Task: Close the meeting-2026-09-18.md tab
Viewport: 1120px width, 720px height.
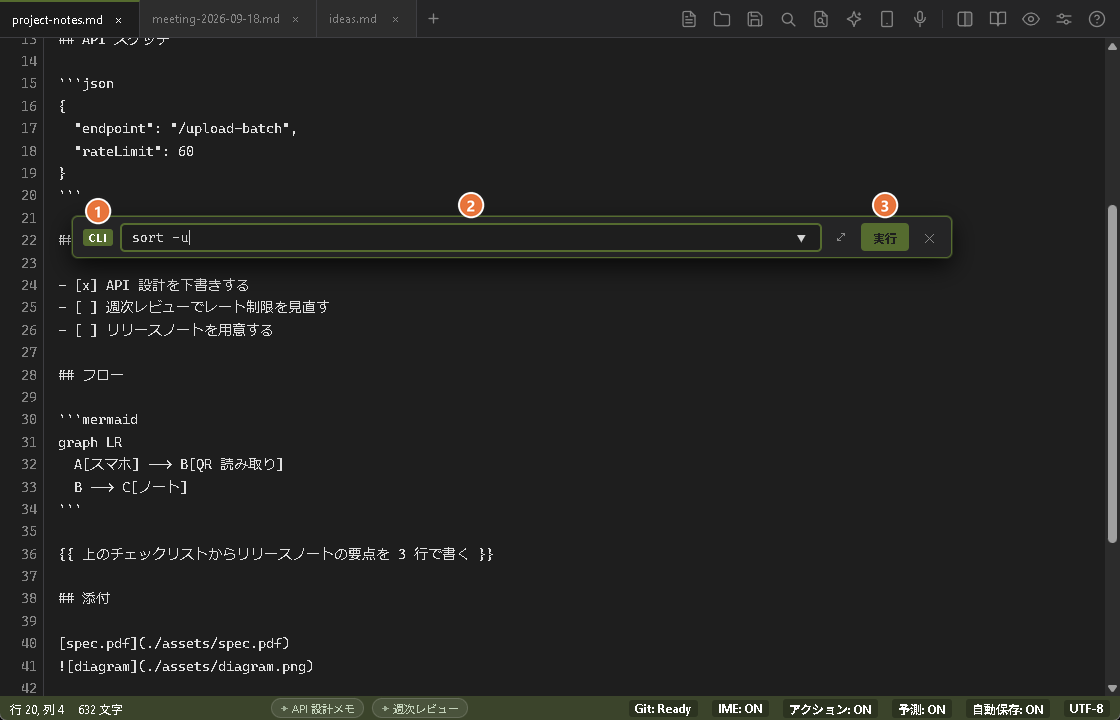Action: click(296, 20)
